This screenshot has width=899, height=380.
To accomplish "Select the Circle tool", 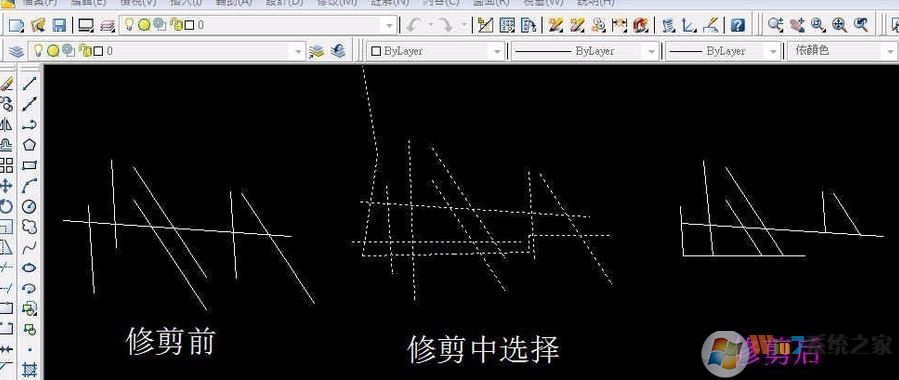I will click(29, 206).
